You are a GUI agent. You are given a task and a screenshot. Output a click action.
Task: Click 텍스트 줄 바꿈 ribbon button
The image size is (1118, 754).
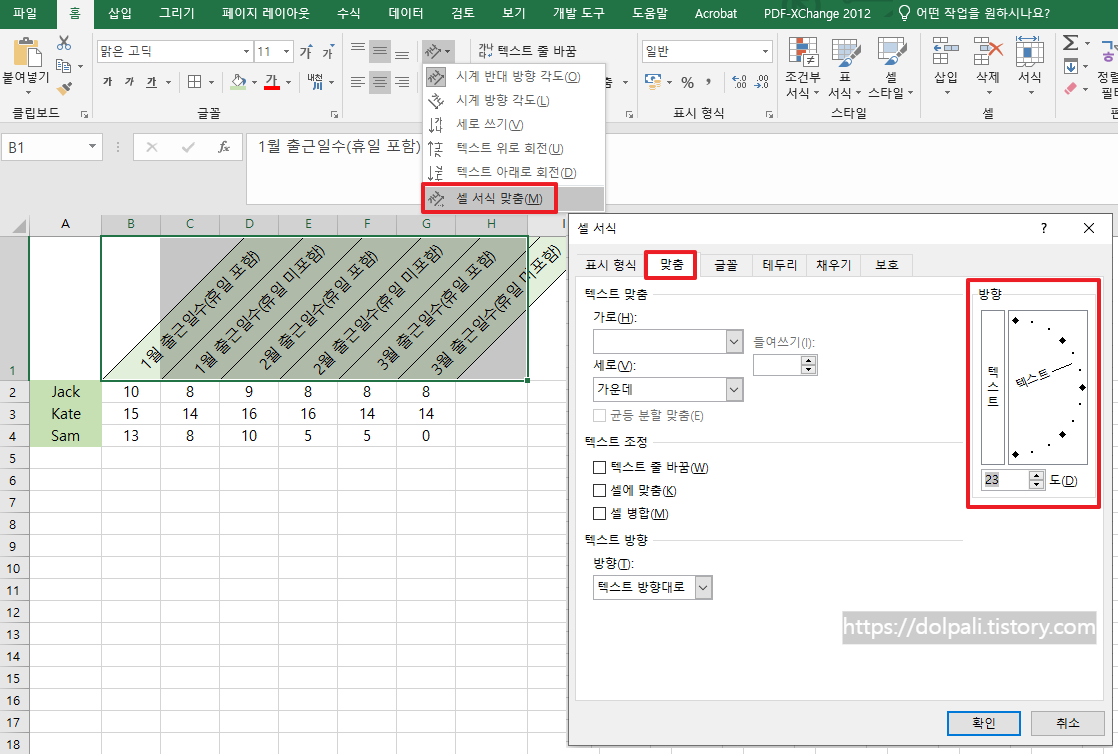(x=527, y=51)
